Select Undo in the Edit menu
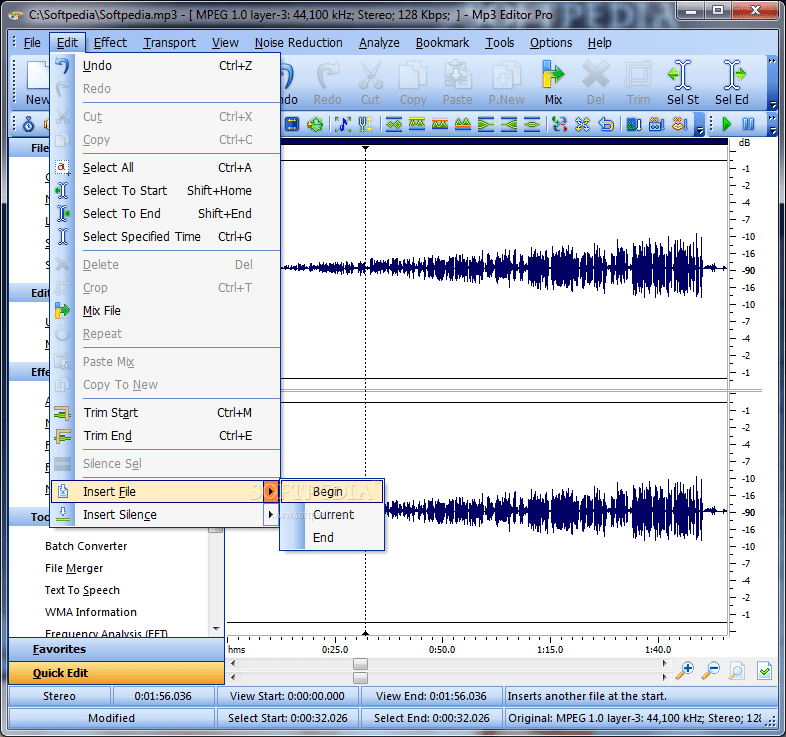The width and height of the screenshot is (786, 737). (165, 66)
